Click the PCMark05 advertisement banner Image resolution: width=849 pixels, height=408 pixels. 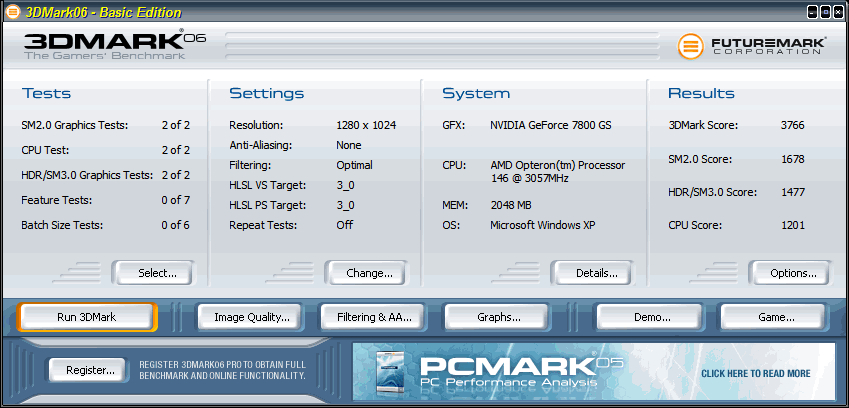[x=593, y=372]
